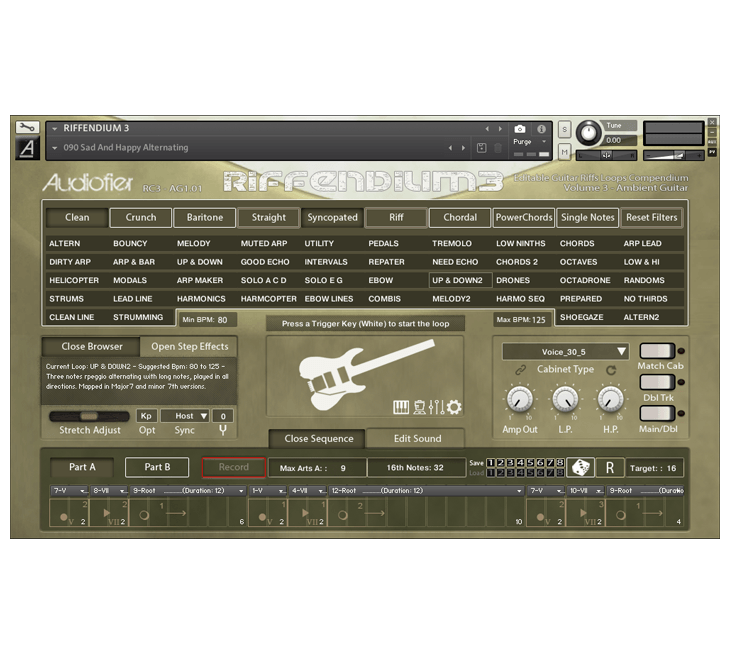Open the 10-VII step dropdown
The image size is (730, 655).
tap(586, 491)
